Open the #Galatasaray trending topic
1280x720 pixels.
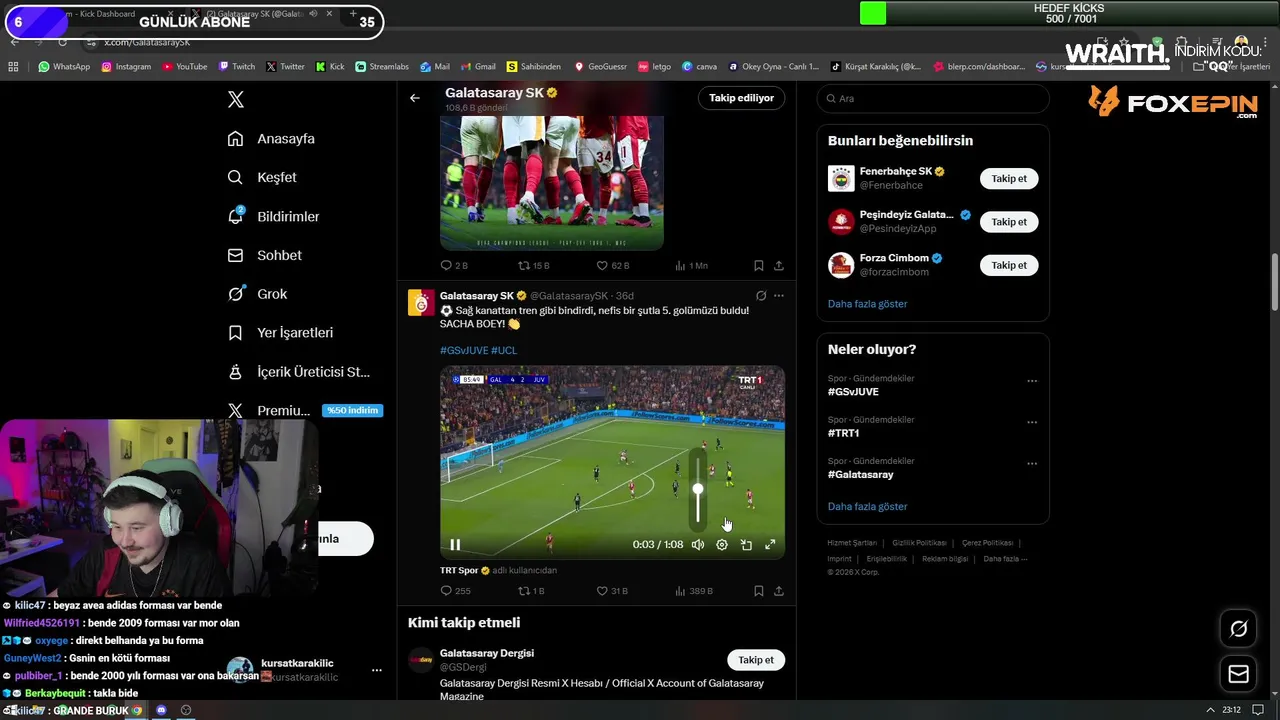click(x=860, y=474)
